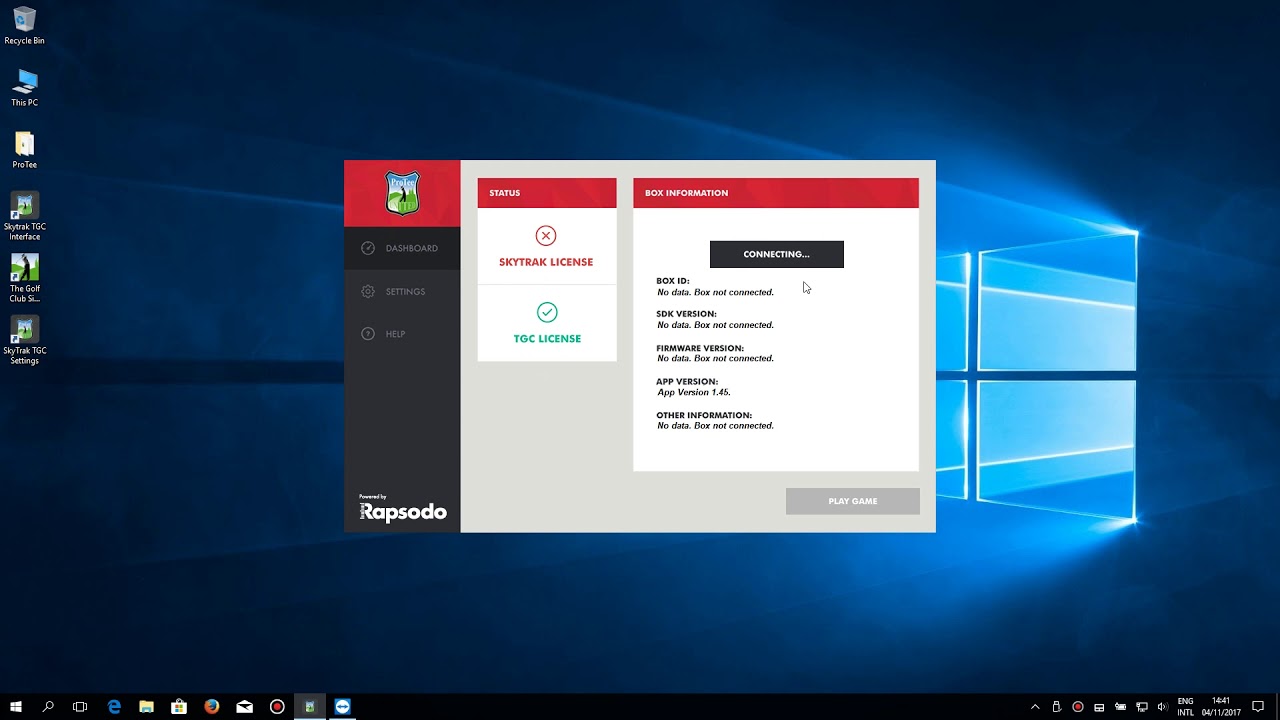Click the STATUS panel header

coord(547,193)
